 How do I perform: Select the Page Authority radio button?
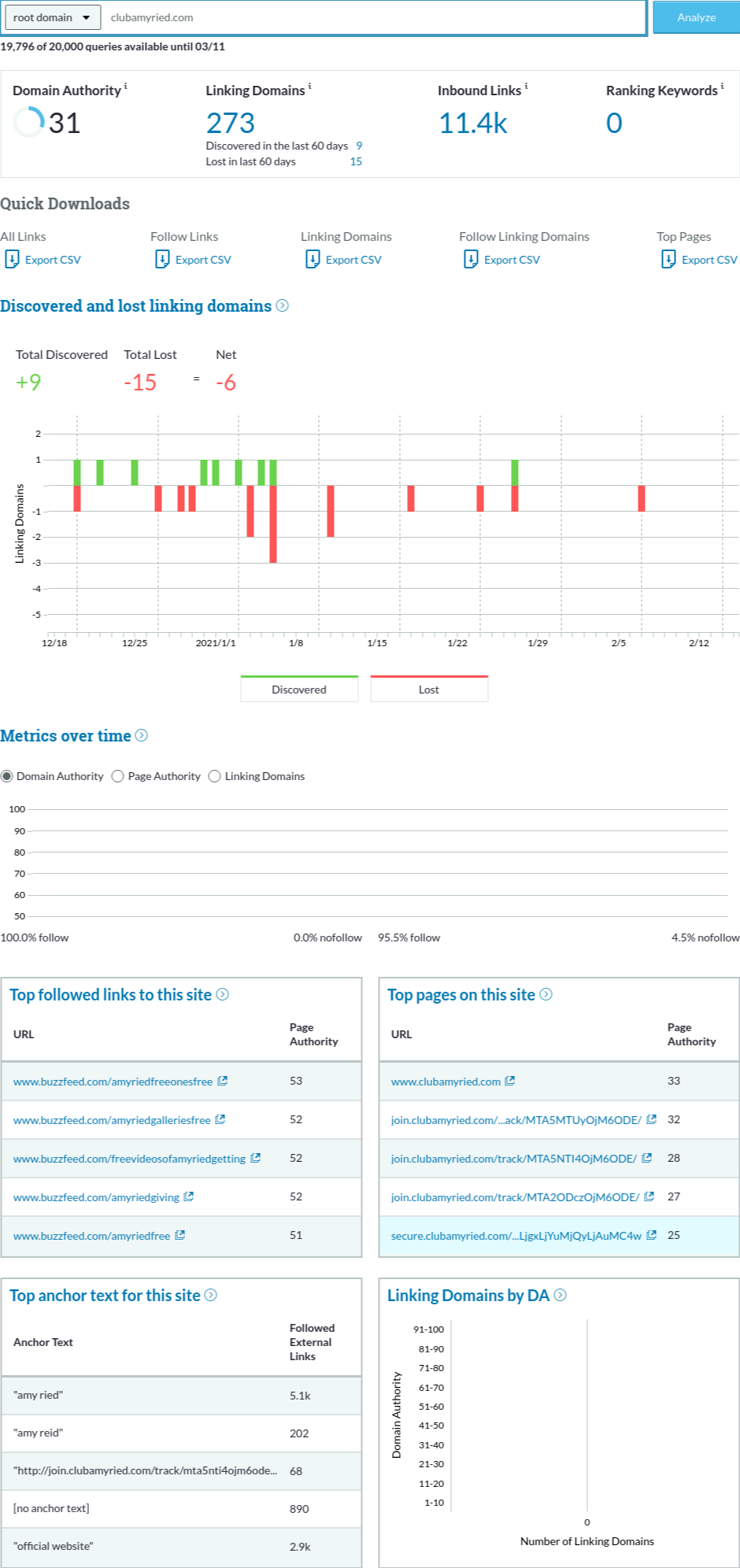(118, 776)
